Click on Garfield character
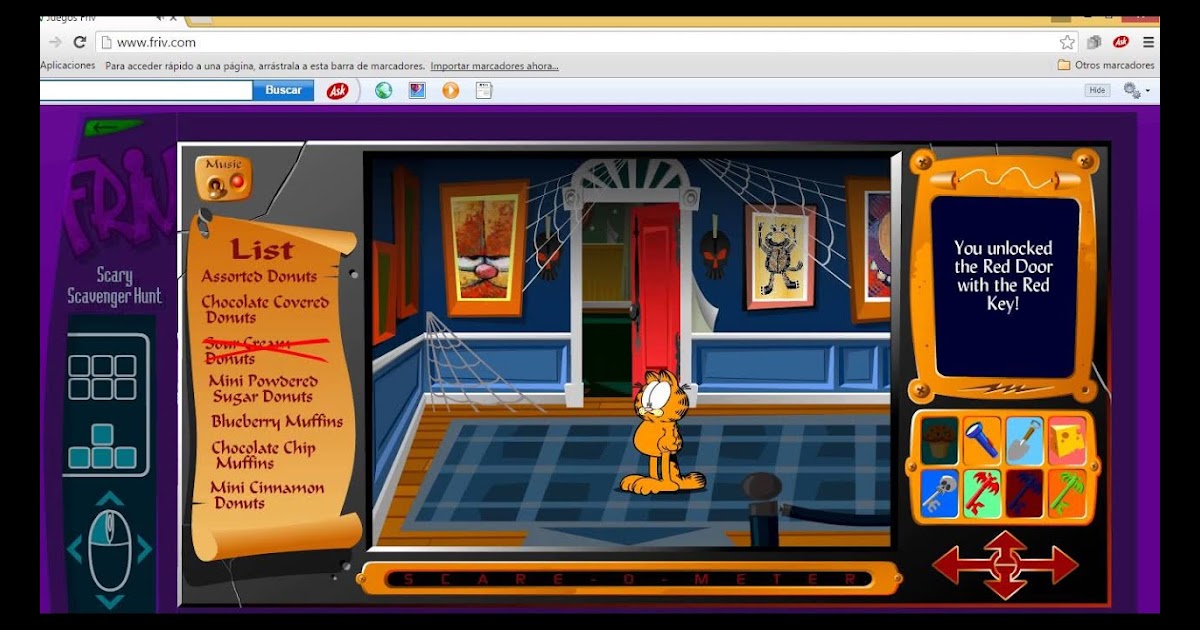The image size is (1200, 630). tap(660, 432)
